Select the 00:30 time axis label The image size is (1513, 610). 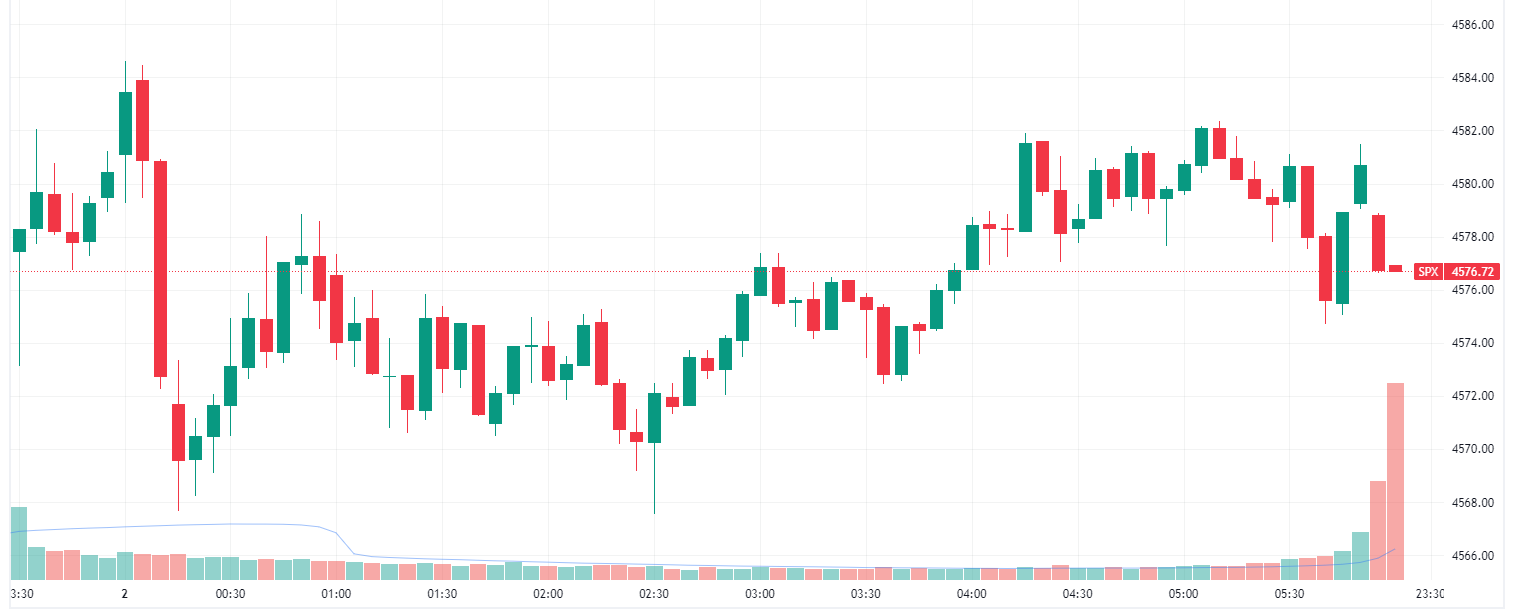(x=230, y=593)
